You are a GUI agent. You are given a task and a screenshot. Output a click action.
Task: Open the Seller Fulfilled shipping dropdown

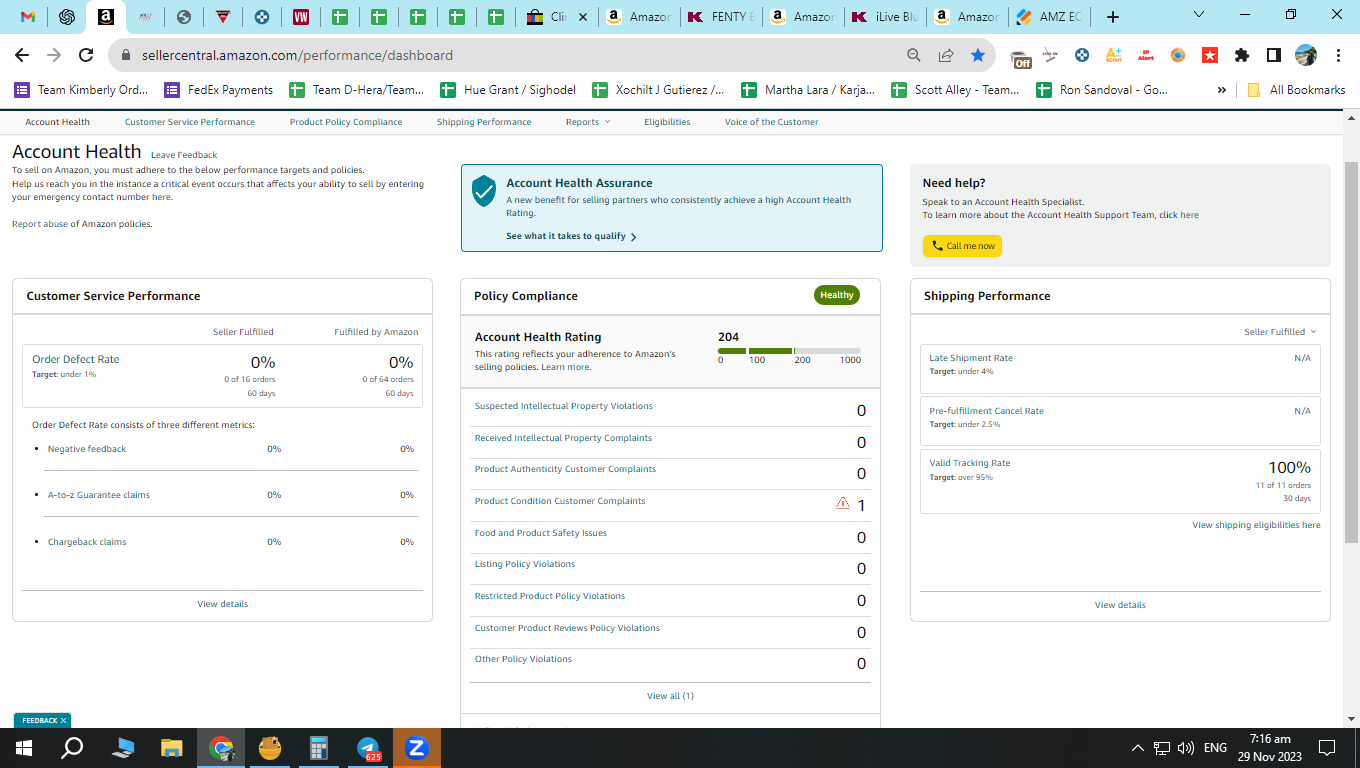click(x=1280, y=332)
